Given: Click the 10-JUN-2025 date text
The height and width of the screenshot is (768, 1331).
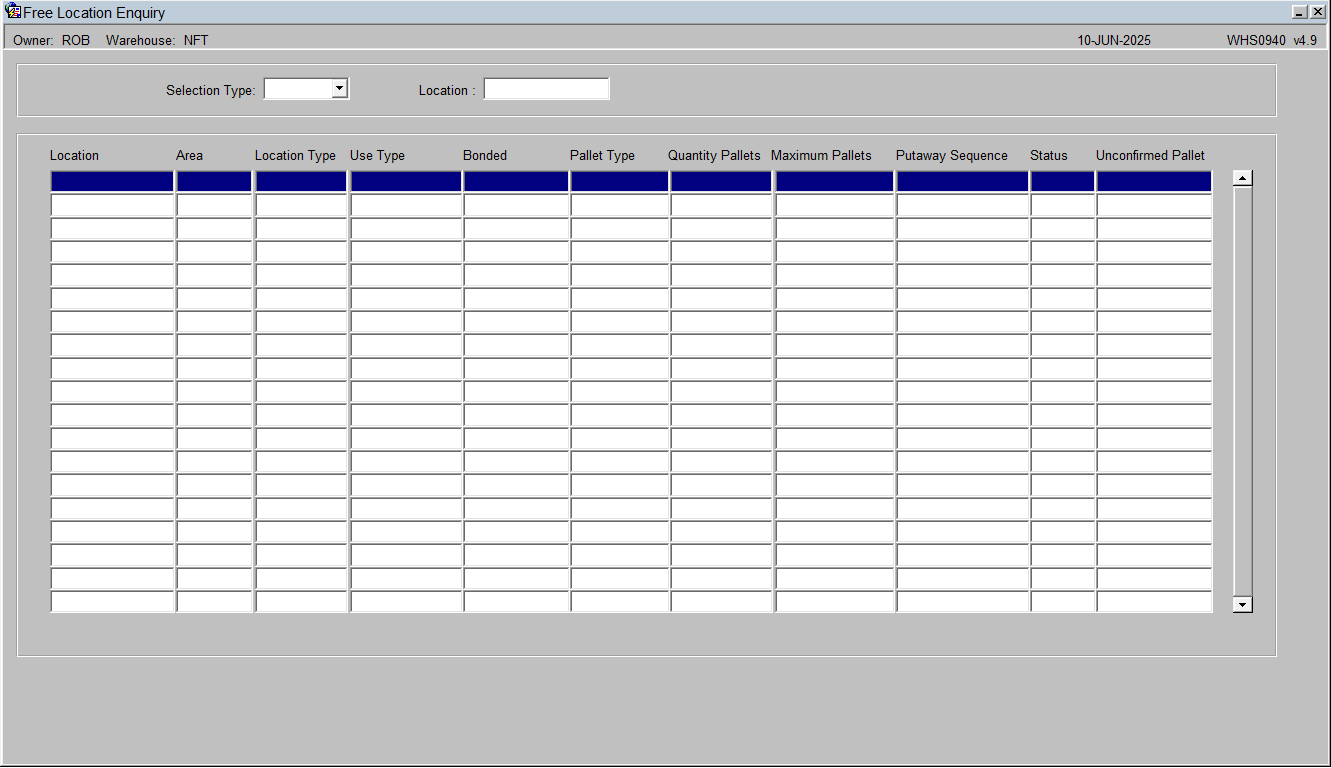Looking at the screenshot, I should point(1114,41).
